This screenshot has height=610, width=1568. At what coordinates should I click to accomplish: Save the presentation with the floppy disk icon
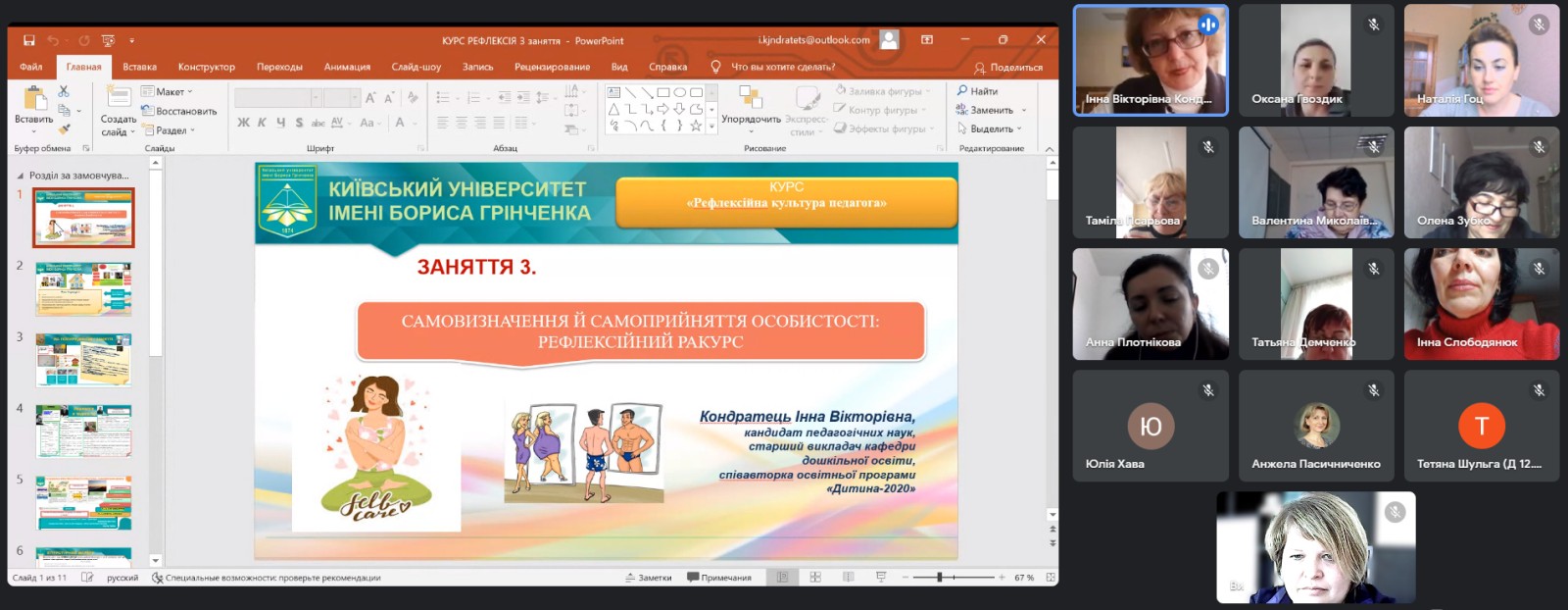tap(29, 40)
